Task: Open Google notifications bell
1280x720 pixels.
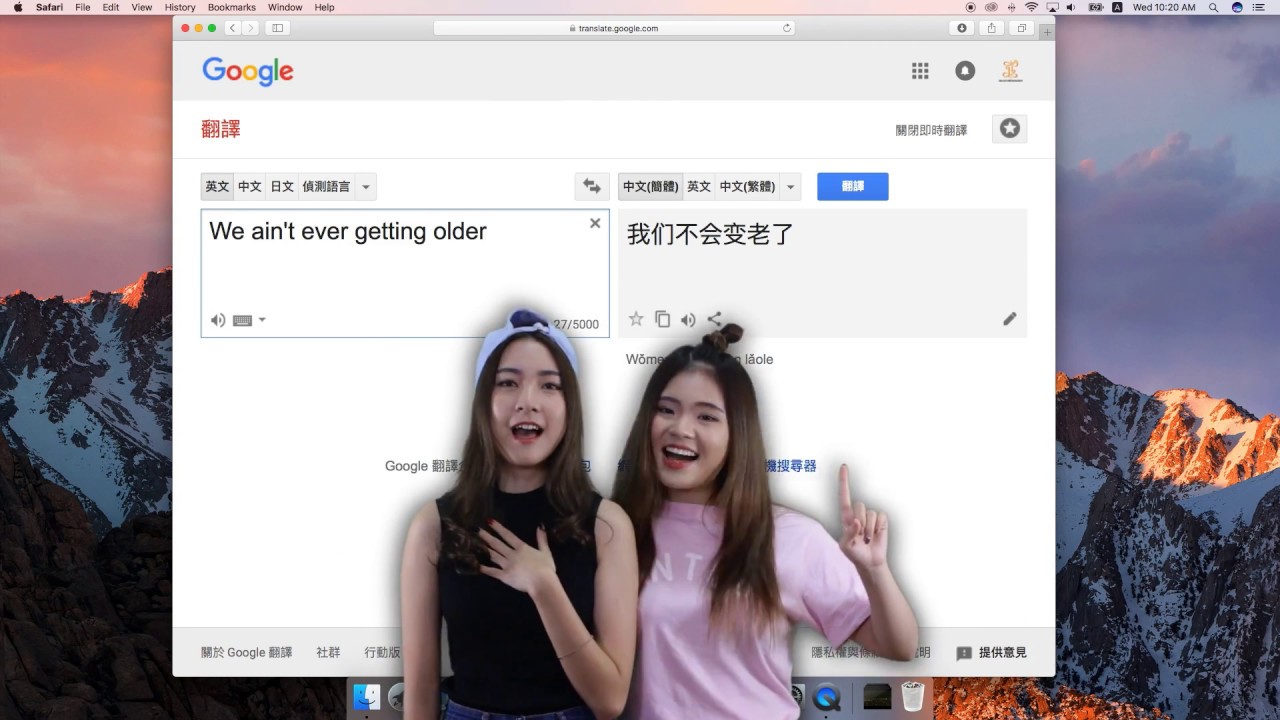Action: (x=965, y=70)
